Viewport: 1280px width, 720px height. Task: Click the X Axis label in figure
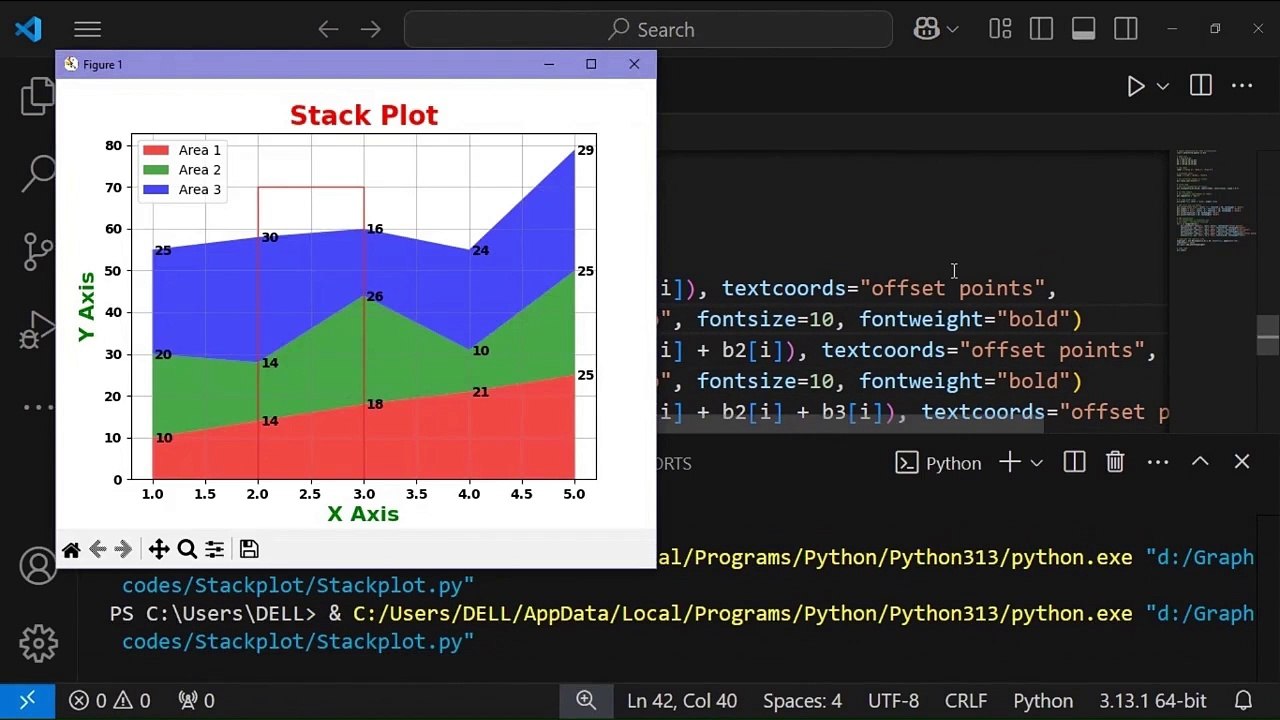(x=363, y=514)
